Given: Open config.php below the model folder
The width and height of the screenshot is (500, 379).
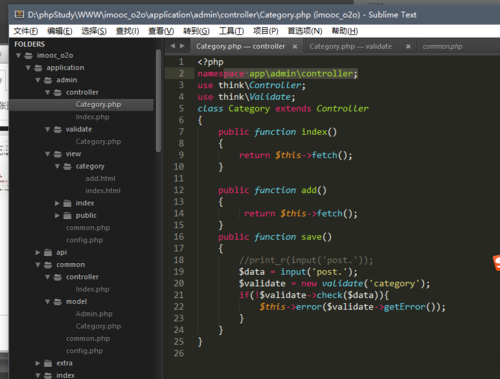Looking at the screenshot, I should (84, 351).
